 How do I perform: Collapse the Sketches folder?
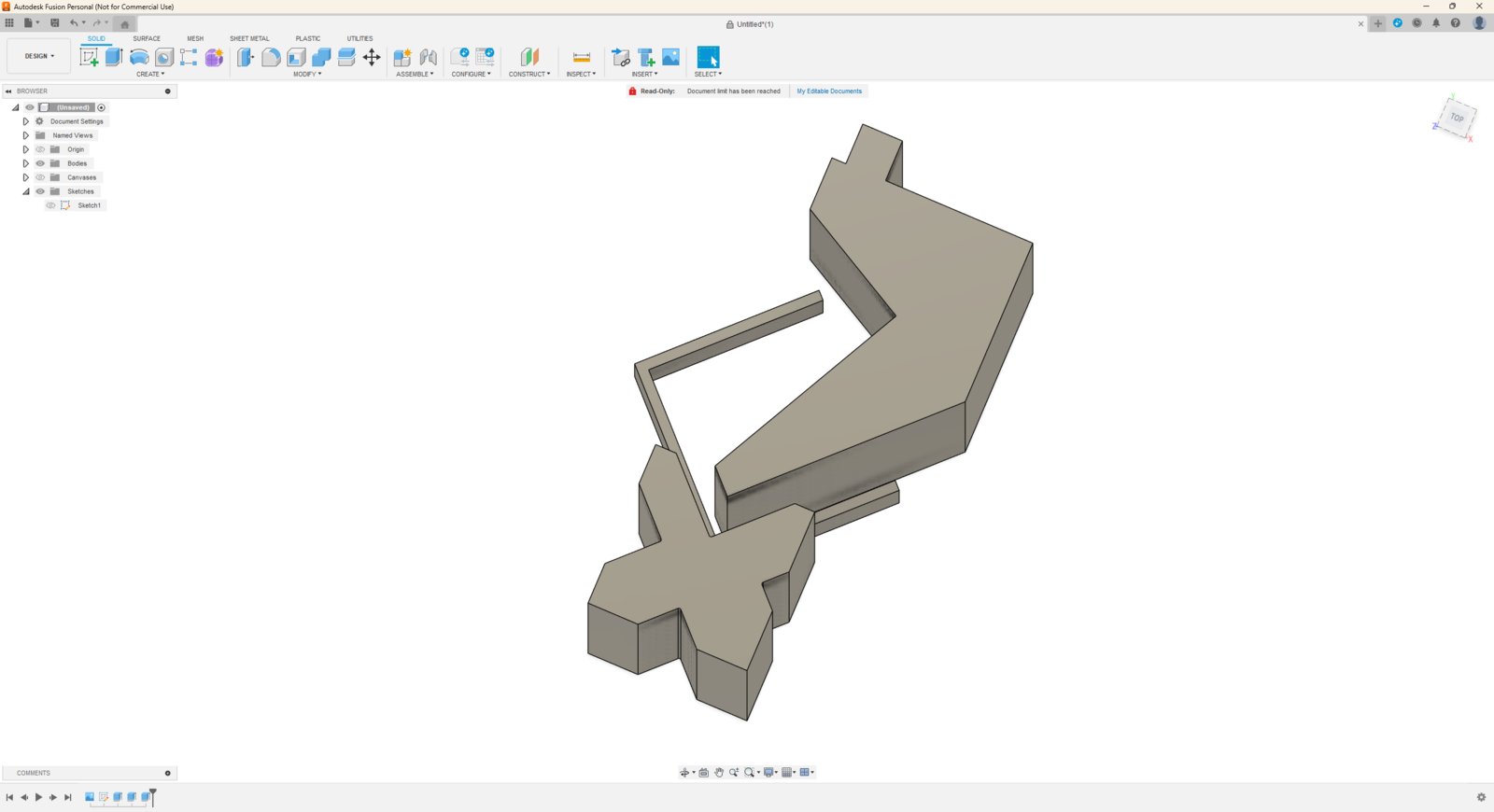[26, 191]
